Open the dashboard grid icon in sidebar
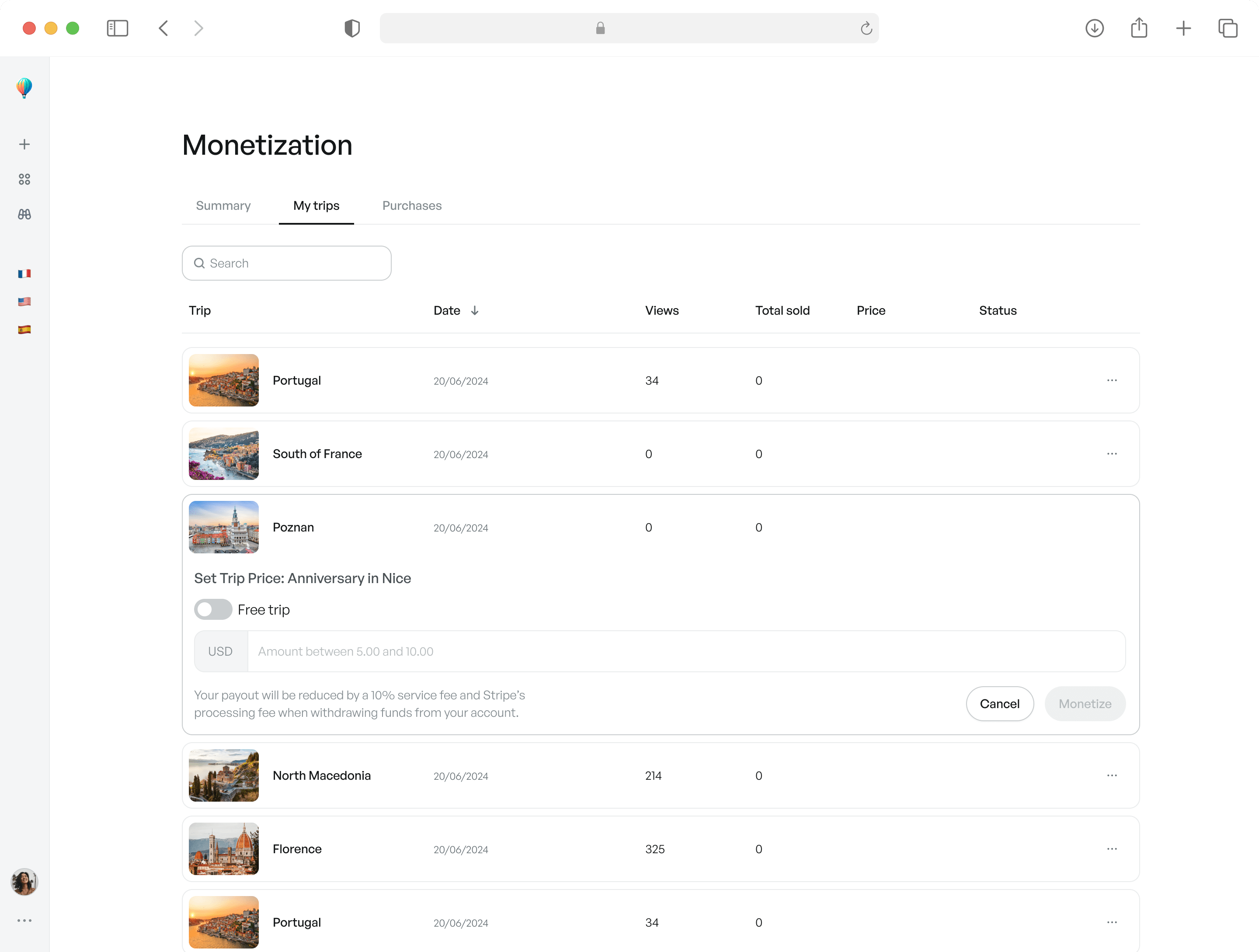Viewport: 1259px width, 952px height. click(x=24, y=179)
